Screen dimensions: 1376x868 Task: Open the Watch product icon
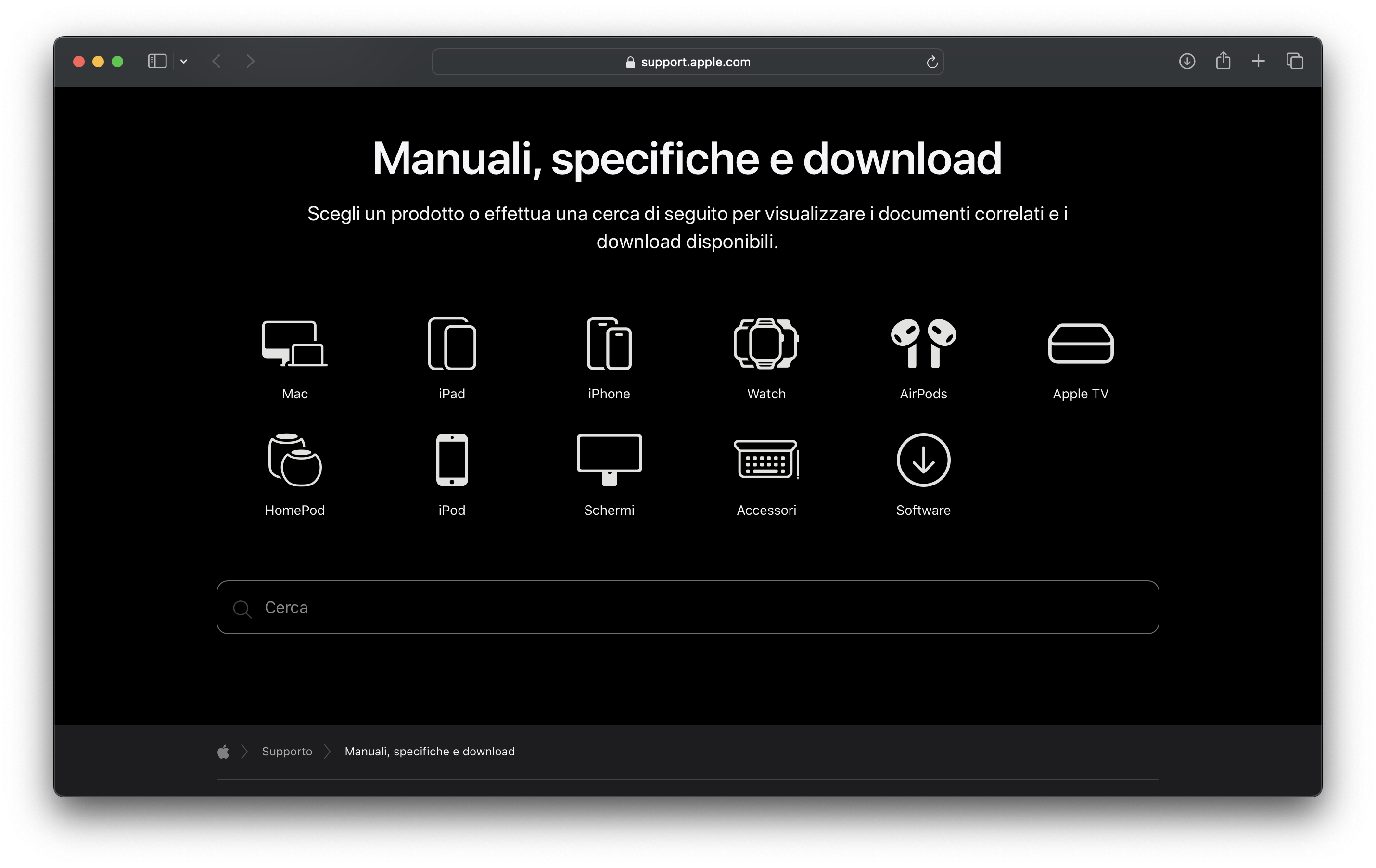[x=766, y=344]
